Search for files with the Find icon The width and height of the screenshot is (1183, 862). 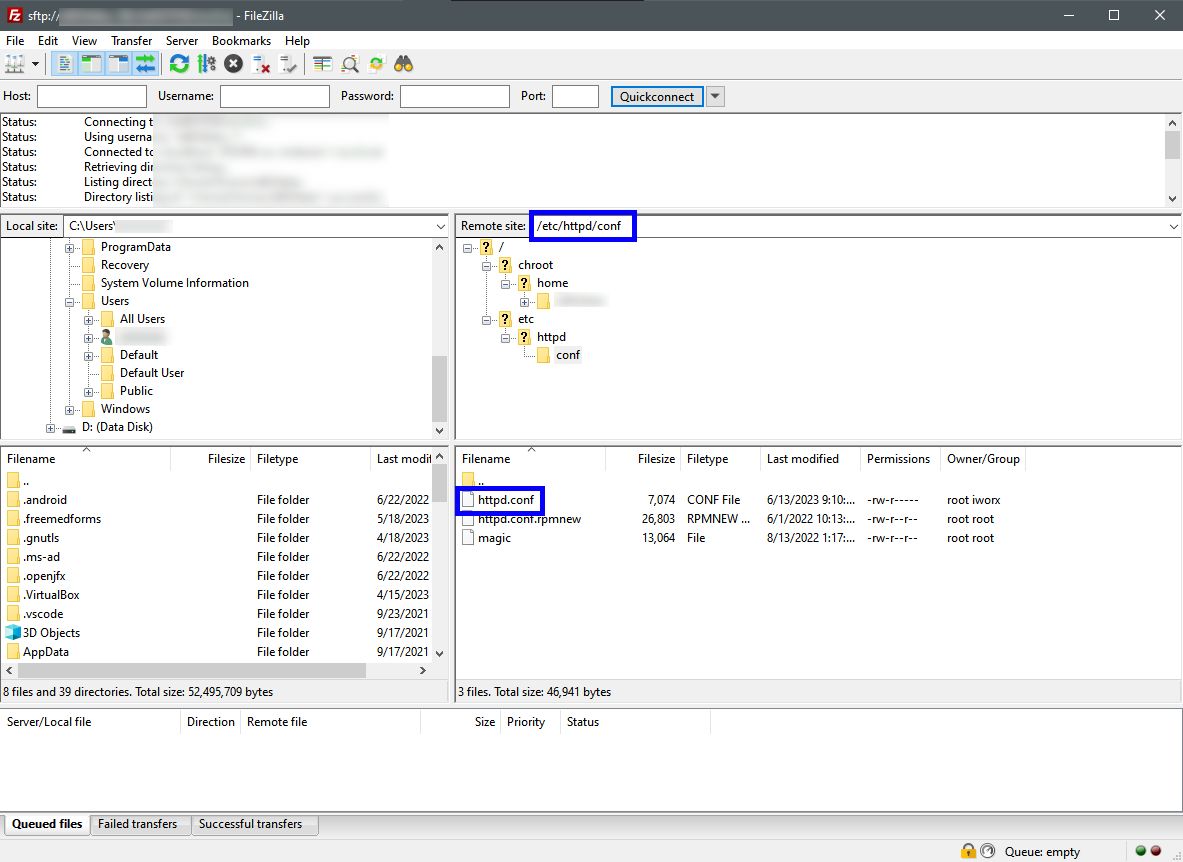coord(402,63)
